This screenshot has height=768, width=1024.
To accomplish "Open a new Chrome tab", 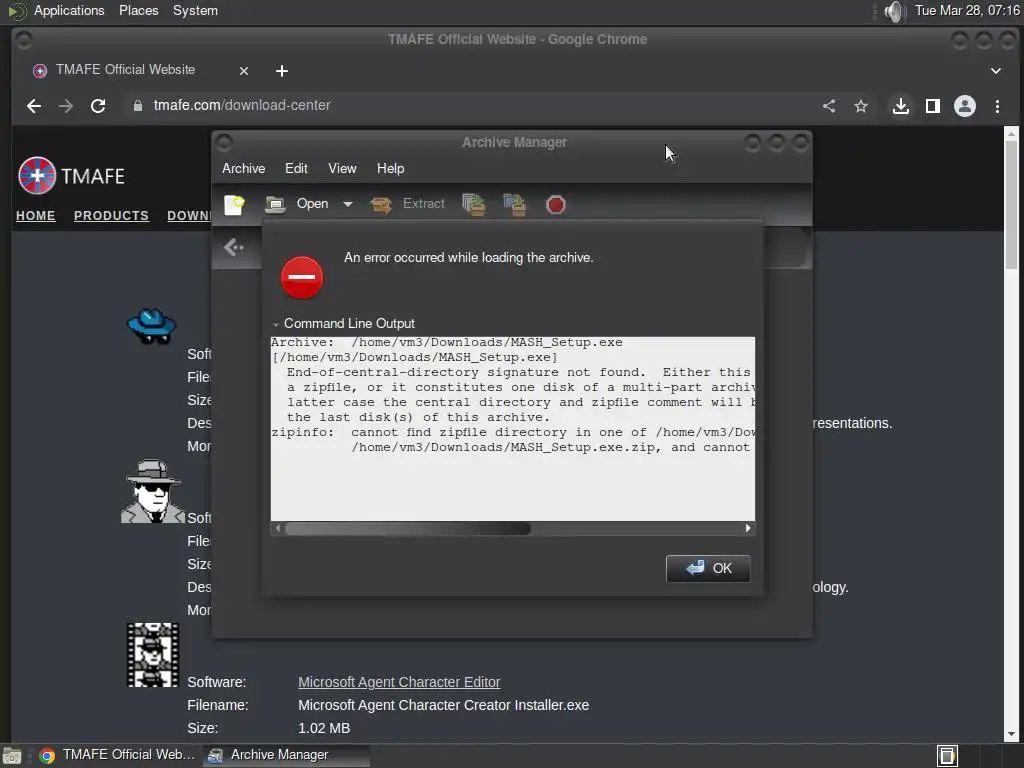I will pyautogui.click(x=281, y=71).
